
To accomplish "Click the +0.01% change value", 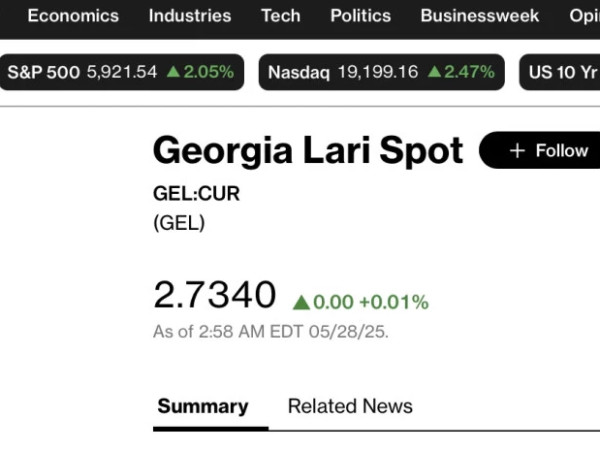I will 394,302.
